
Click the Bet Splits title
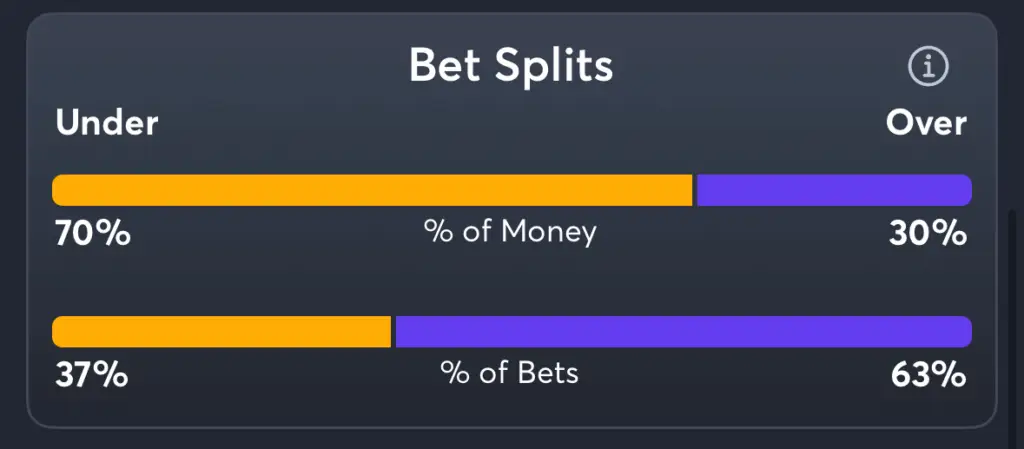[x=511, y=66]
